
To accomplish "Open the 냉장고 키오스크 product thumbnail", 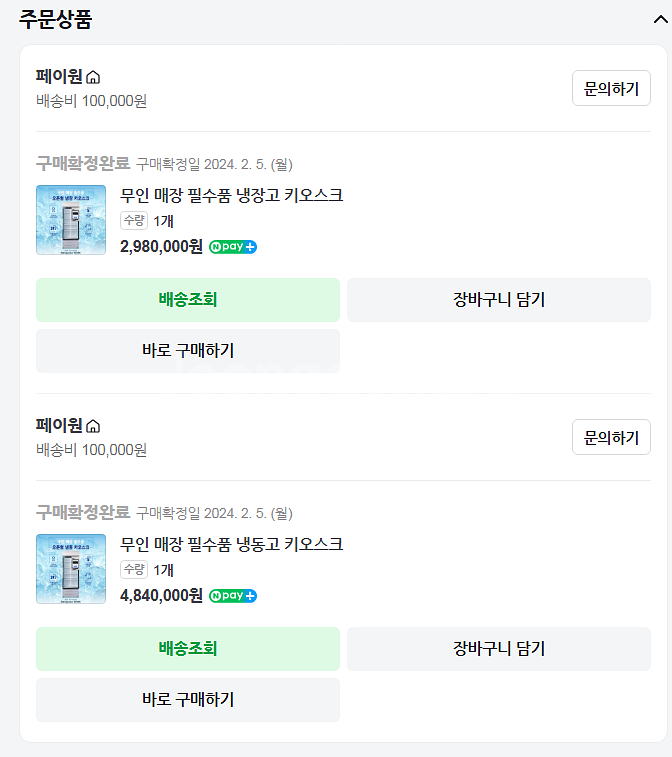I will [71, 220].
